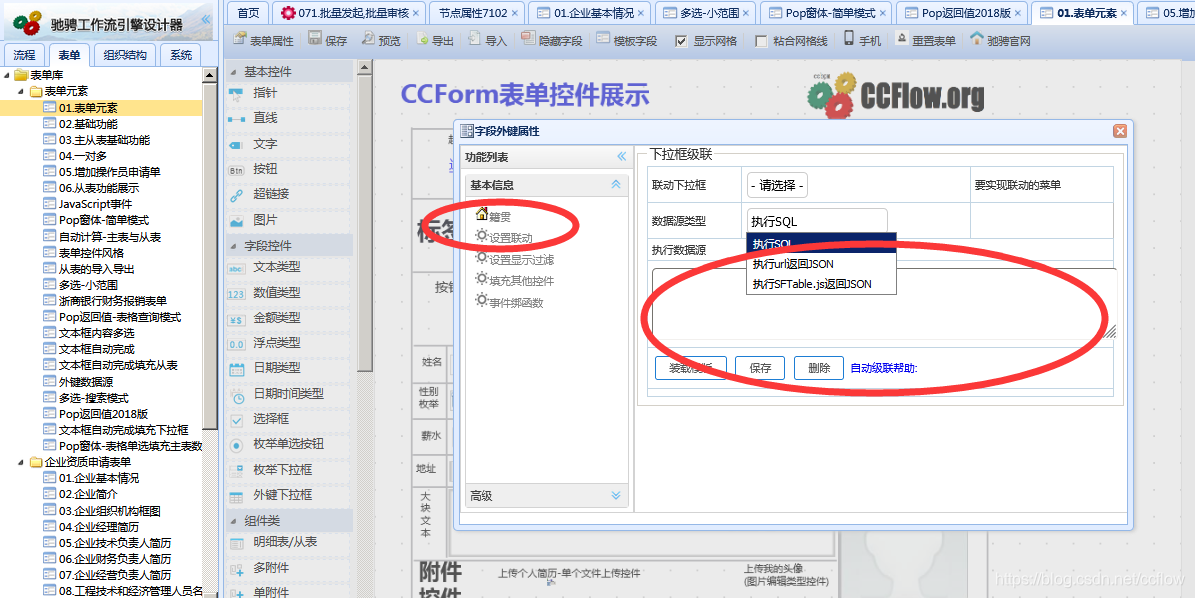Expand the 高级 accordion panel

(616, 496)
